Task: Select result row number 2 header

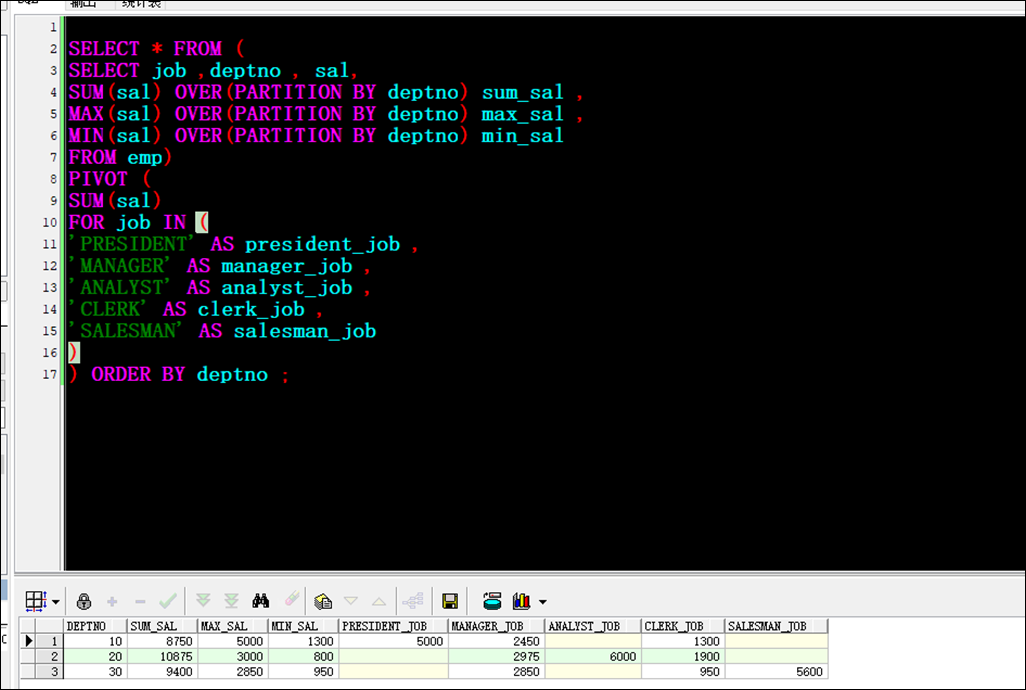Action: coord(49,656)
